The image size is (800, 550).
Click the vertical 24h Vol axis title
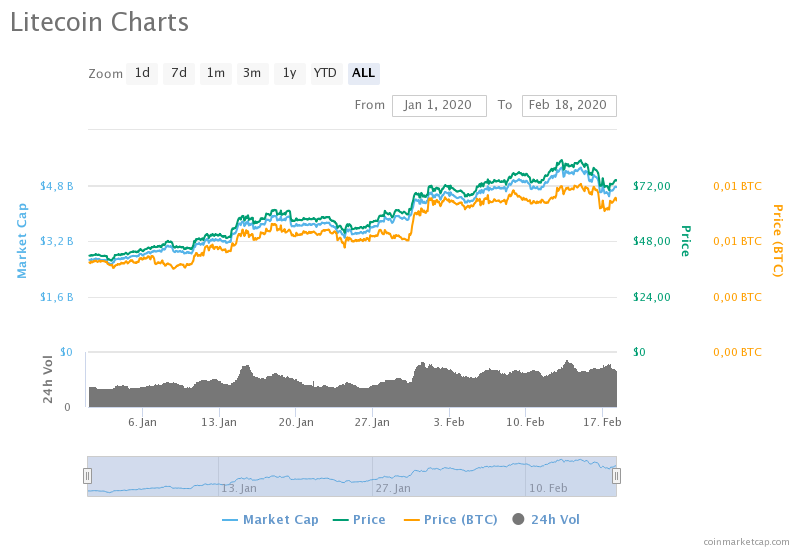point(48,379)
